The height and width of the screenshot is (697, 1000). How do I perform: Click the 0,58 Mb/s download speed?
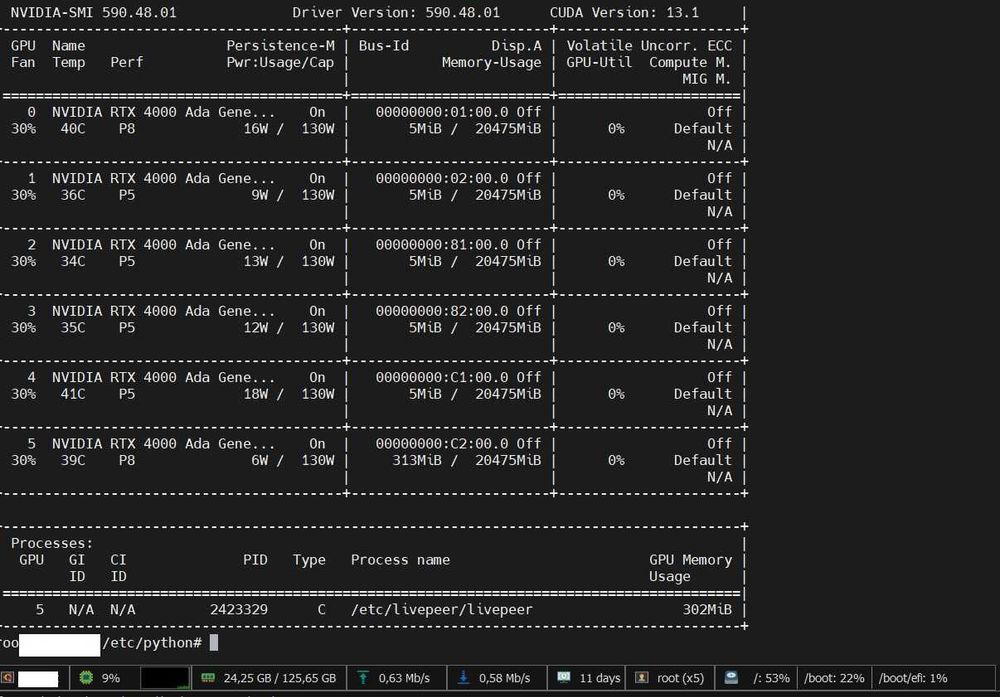(504, 678)
